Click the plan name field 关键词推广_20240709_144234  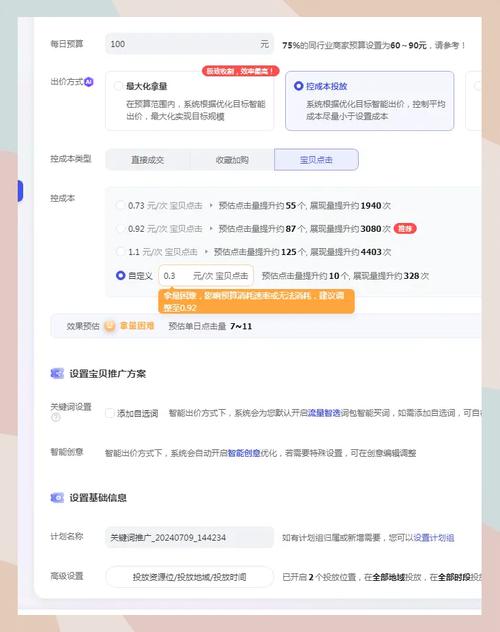[x=189, y=537]
